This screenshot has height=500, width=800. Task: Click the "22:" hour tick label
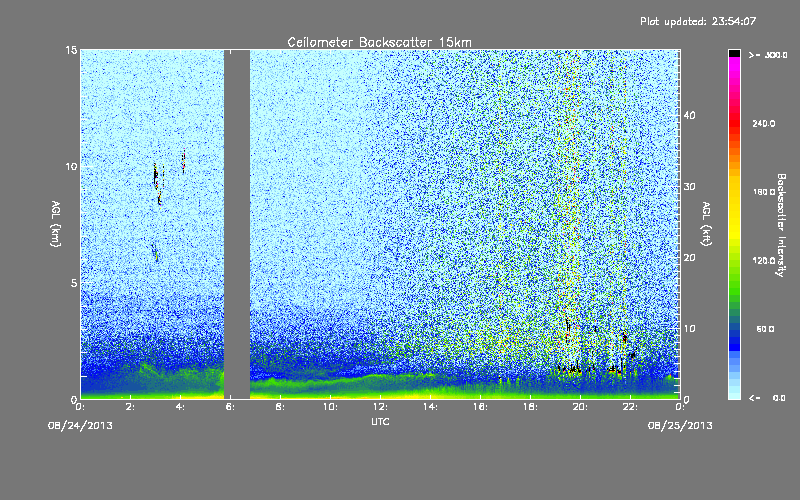point(630,407)
